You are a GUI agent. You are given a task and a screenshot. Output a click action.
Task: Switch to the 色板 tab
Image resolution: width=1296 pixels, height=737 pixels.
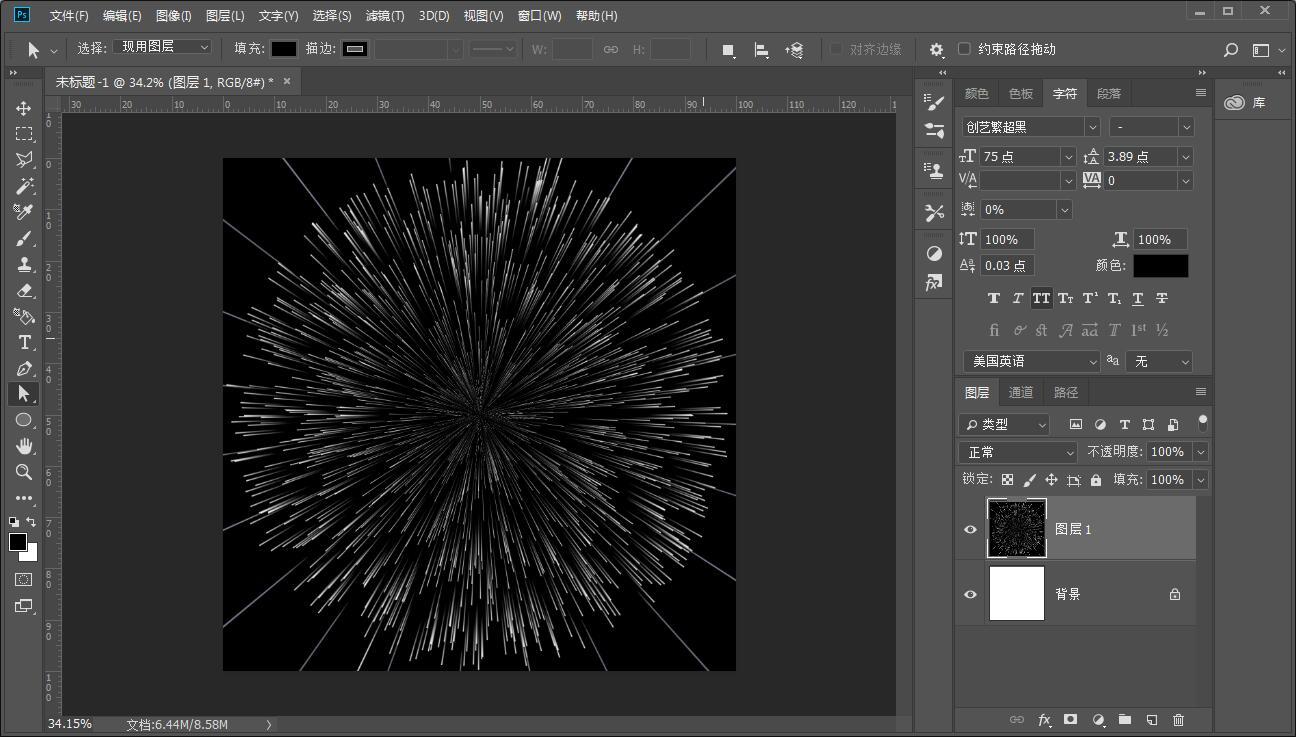tap(1021, 93)
